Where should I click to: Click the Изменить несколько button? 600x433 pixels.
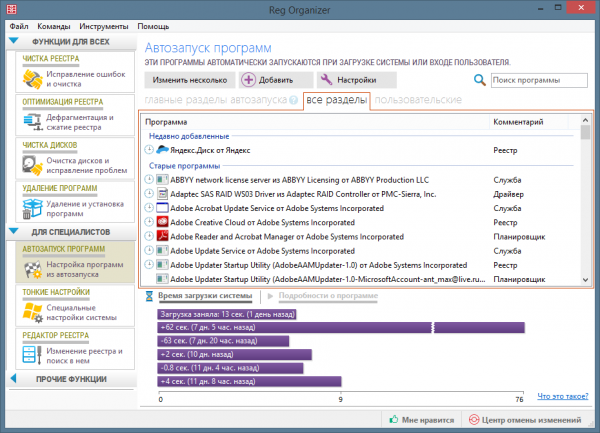pyautogui.click(x=190, y=80)
